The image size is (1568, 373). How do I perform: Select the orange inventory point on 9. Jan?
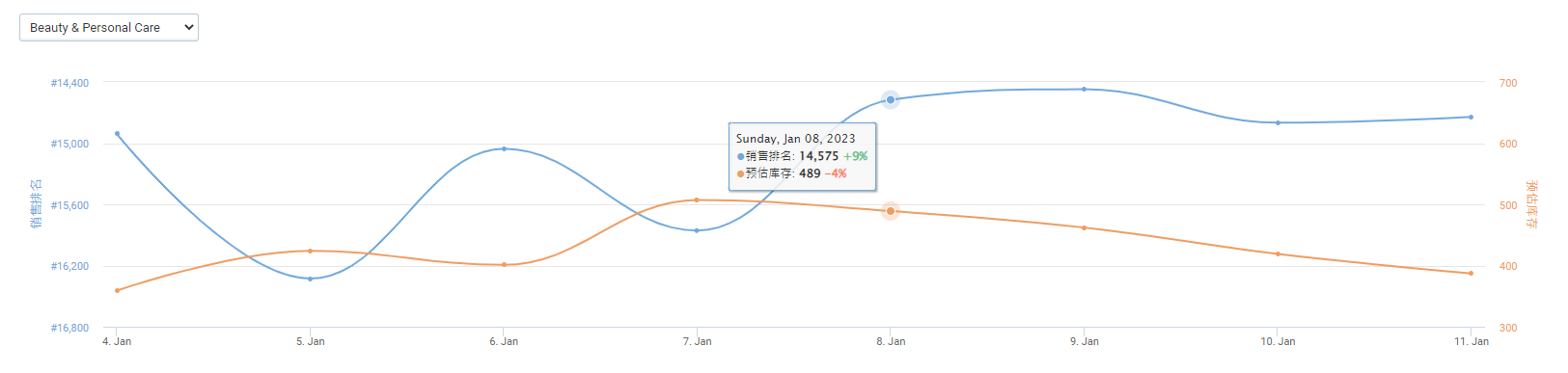tap(1084, 227)
